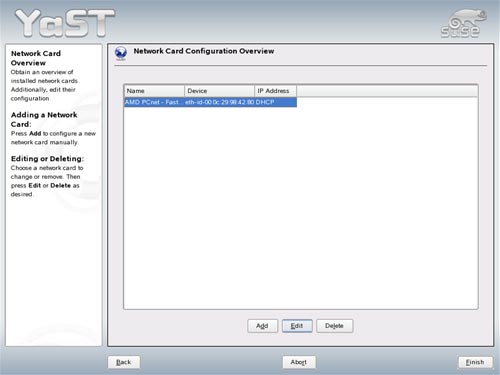
Task: Sort by the Name column header
Action: (x=154, y=91)
